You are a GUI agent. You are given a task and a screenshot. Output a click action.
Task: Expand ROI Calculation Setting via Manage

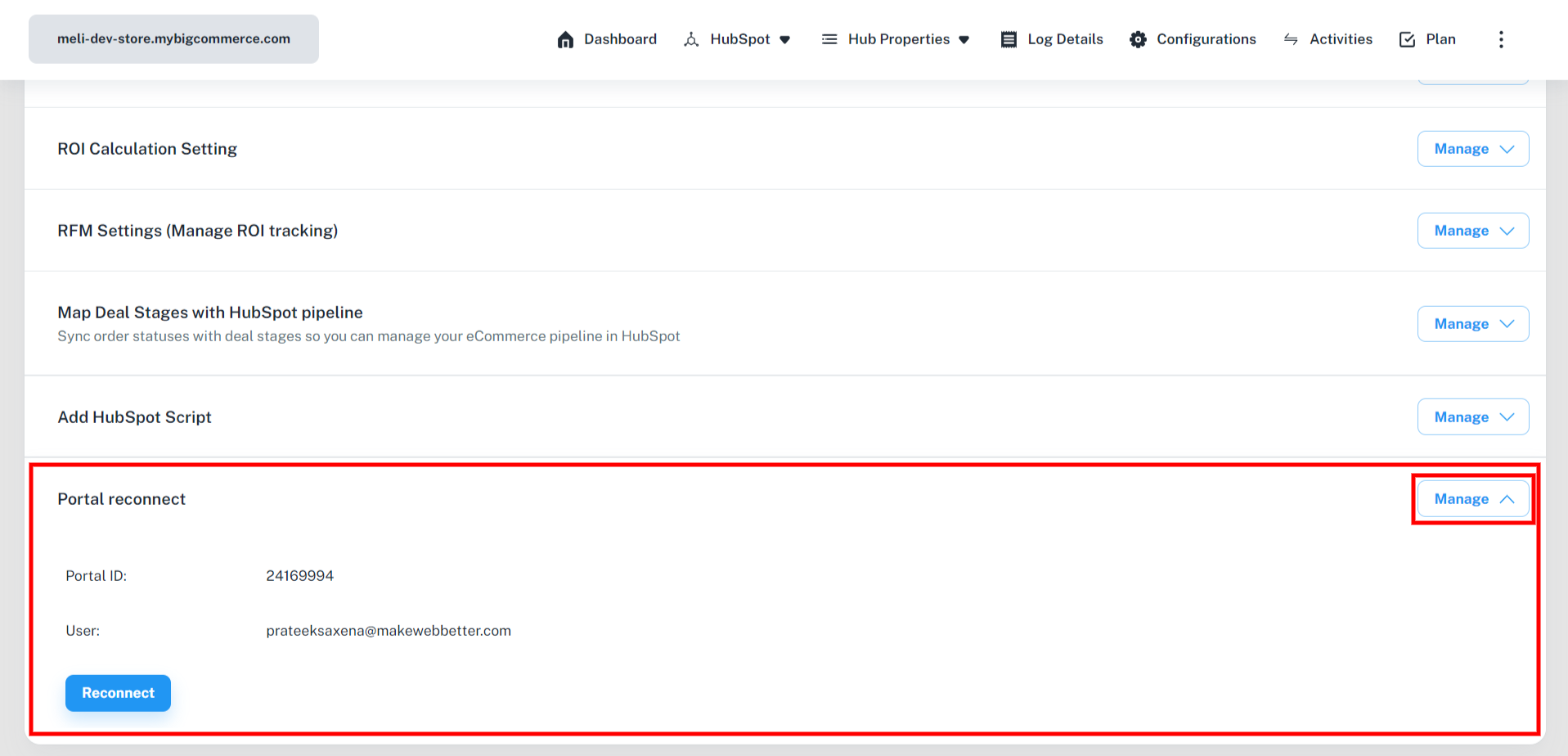tap(1473, 149)
